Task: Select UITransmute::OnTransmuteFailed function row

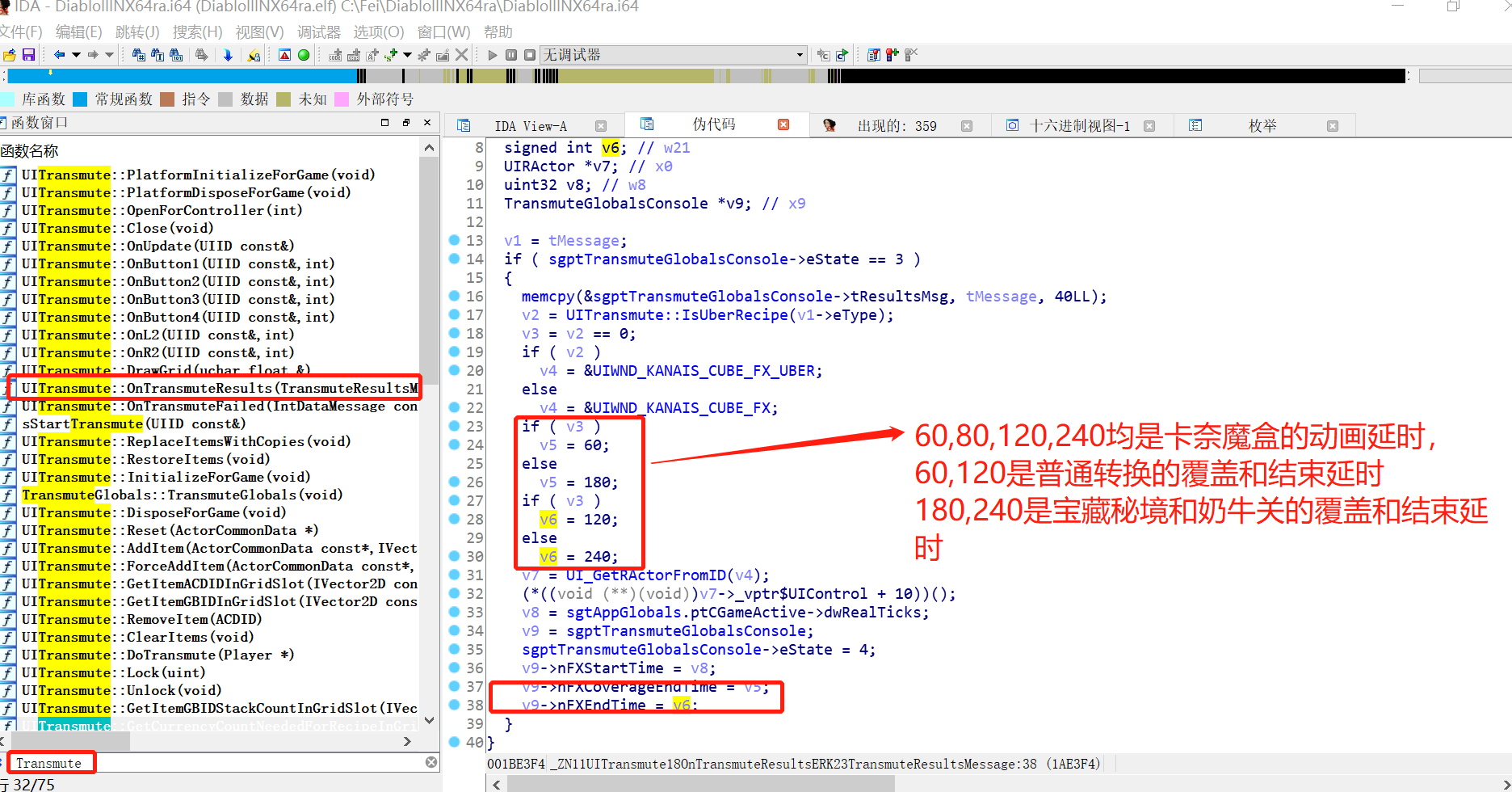Action: pyautogui.click(x=210, y=406)
